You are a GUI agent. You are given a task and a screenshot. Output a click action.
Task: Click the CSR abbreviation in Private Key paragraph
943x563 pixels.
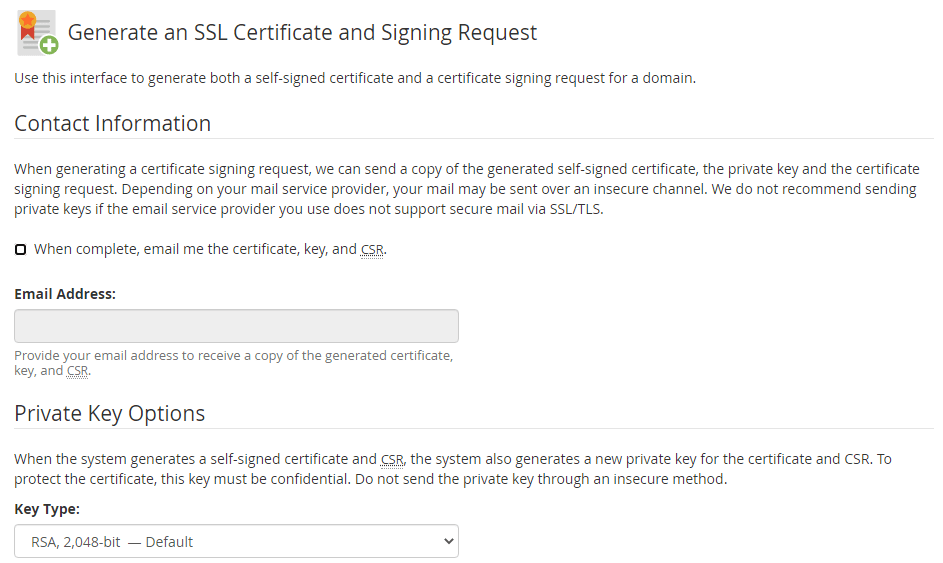(x=392, y=460)
